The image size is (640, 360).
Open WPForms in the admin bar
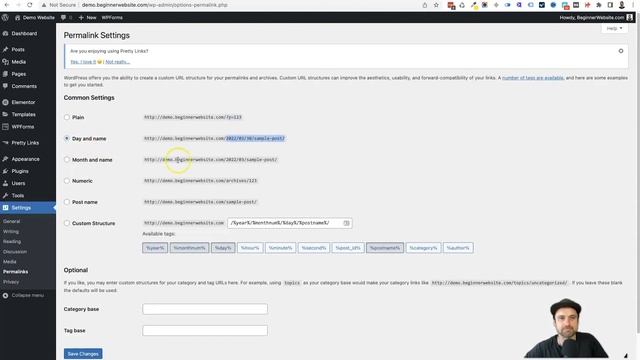pyautogui.click(x=112, y=18)
